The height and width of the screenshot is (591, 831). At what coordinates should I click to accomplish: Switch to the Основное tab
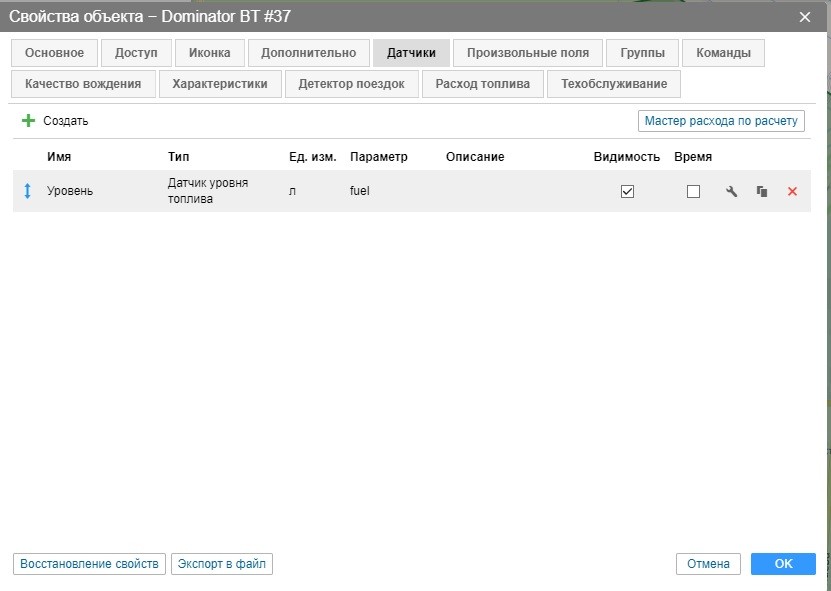55,53
